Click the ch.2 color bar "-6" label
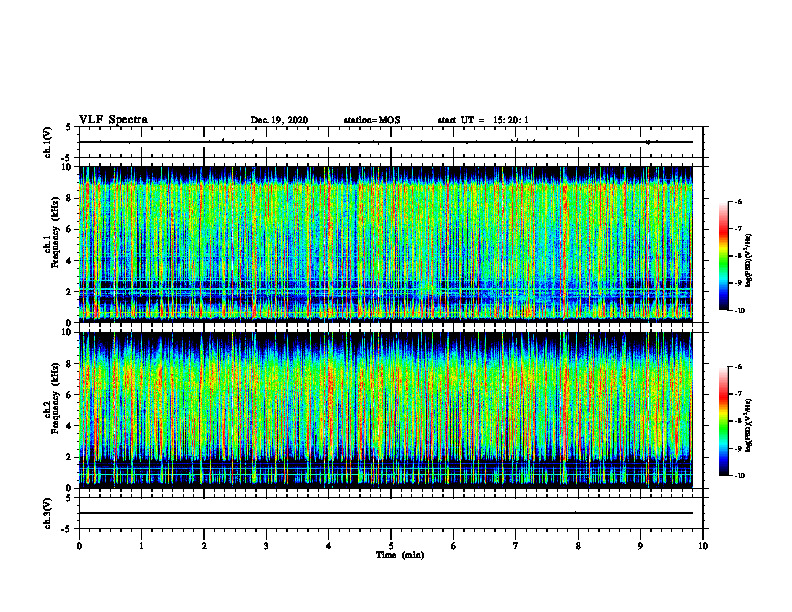The image size is (792, 612). [x=738, y=367]
